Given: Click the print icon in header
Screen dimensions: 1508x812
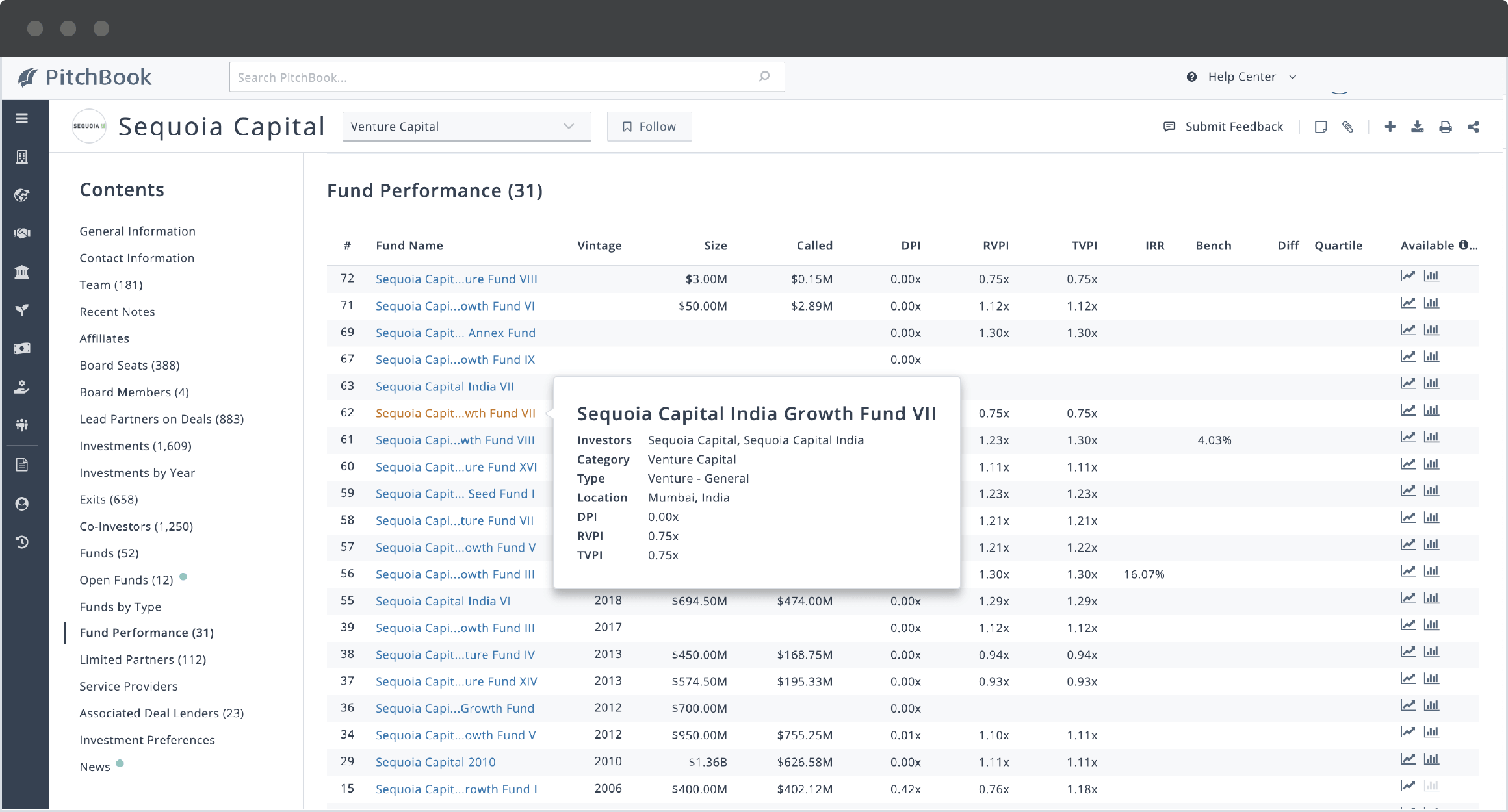Looking at the screenshot, I should tap(1446, 127).
